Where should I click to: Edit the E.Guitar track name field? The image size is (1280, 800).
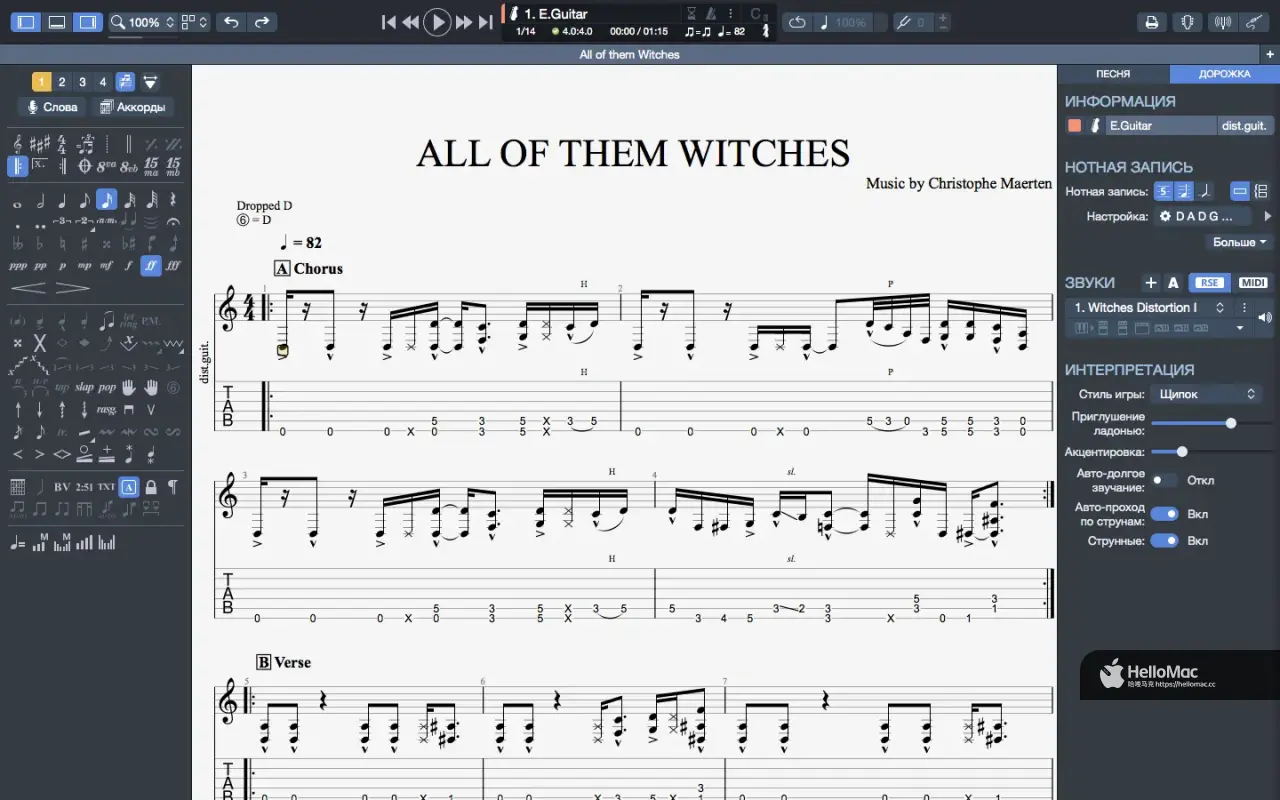tap(1160, 126)
